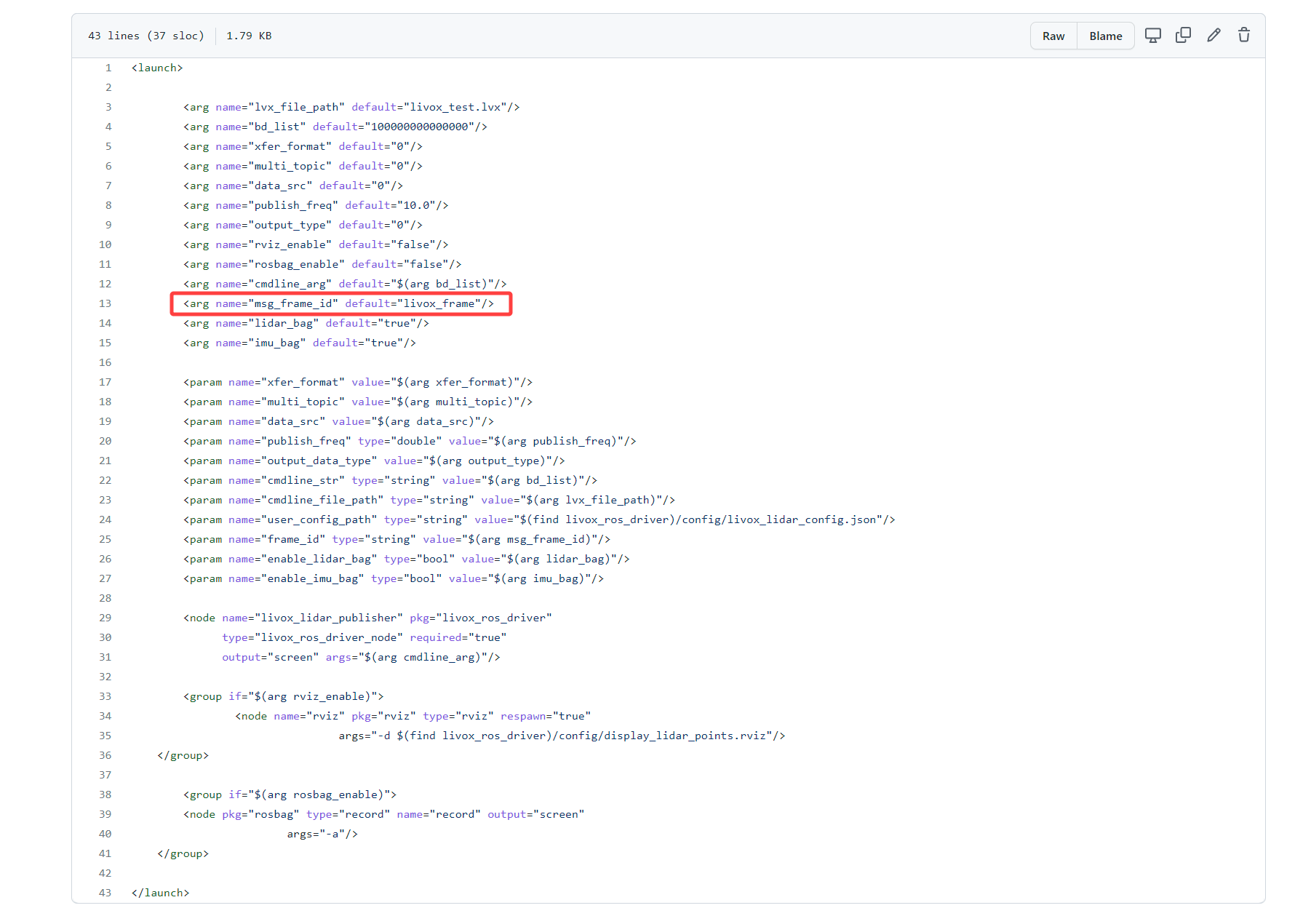Click the cmdline_arg arg line

[345, 284]
